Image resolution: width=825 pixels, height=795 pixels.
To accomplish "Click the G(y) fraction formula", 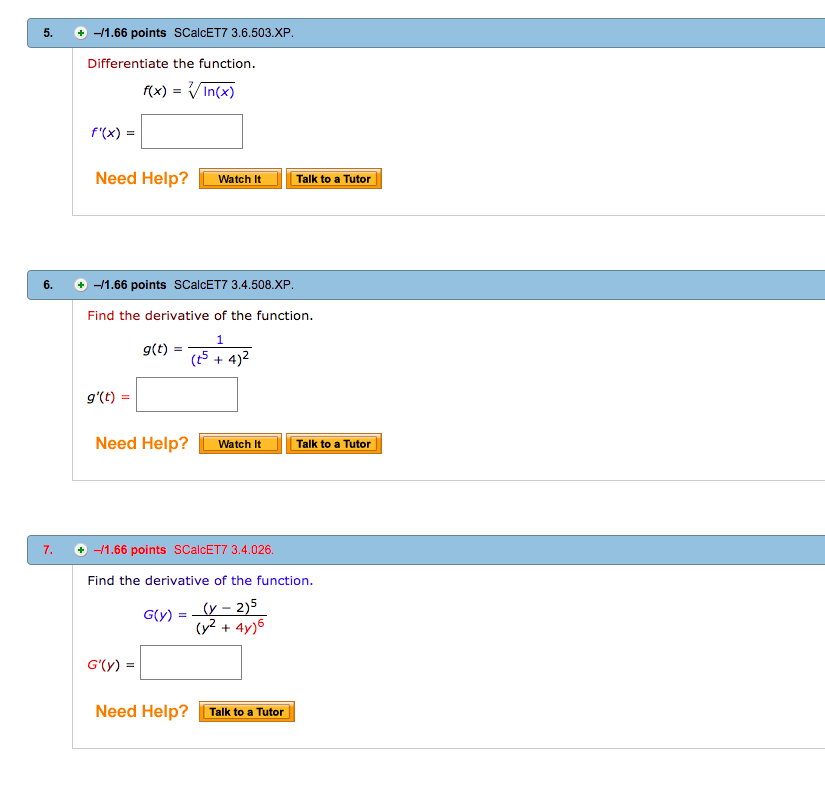I will (205, 616).
